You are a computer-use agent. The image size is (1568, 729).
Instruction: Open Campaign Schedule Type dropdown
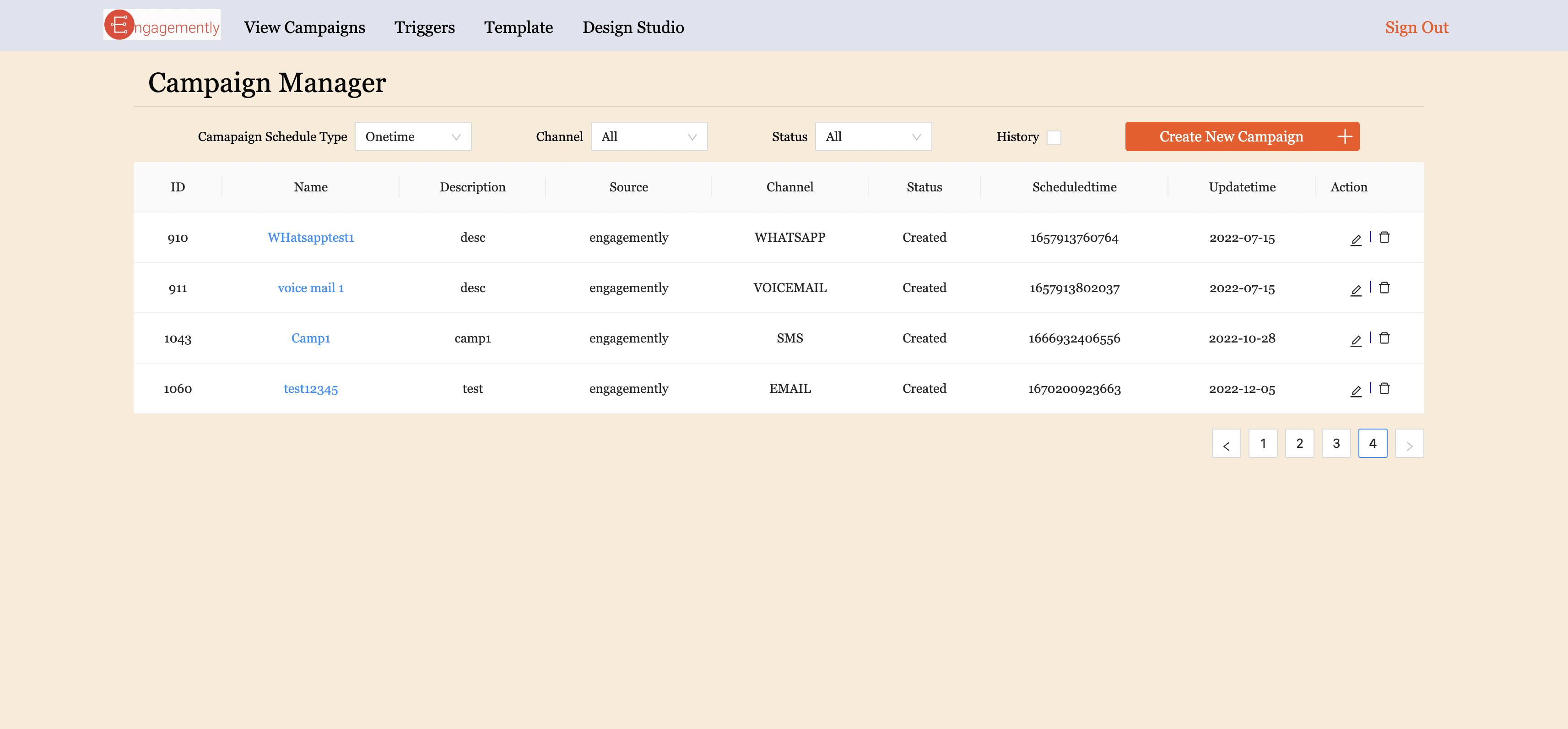tap(413, 136)
